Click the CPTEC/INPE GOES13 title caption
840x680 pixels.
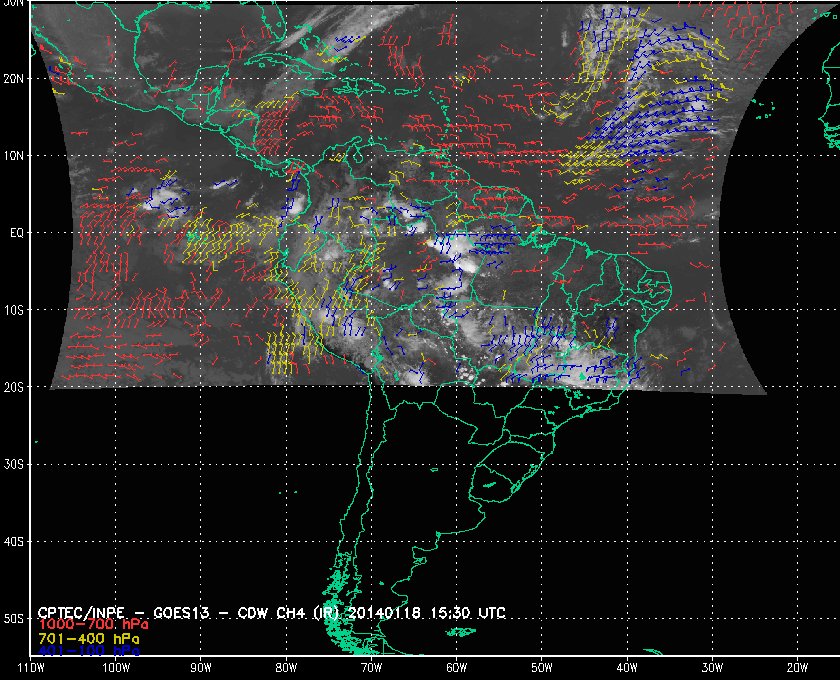(x=271, y=612)
